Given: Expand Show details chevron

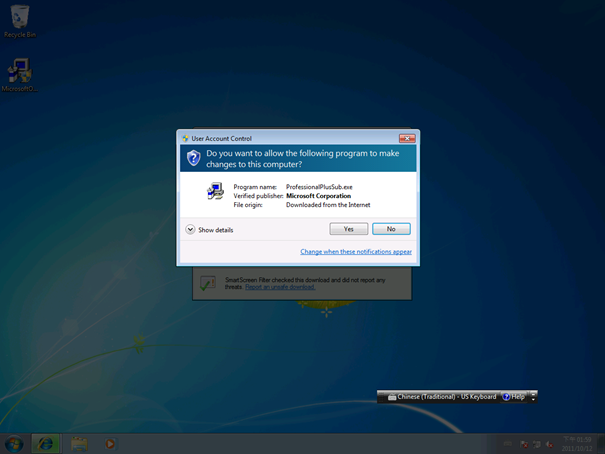Looking at the screenshot, I should click(x=190, y=230).
